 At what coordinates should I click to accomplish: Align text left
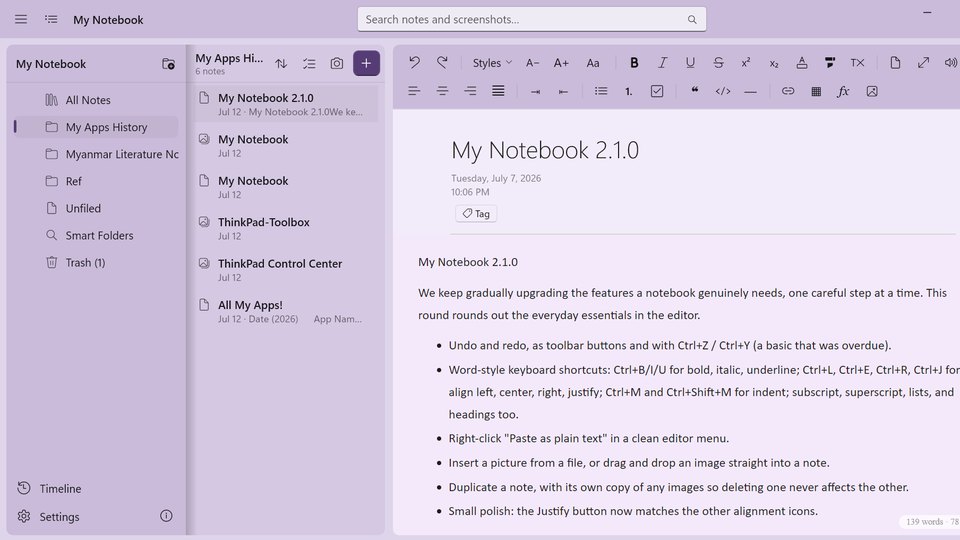tap(414, 91)
